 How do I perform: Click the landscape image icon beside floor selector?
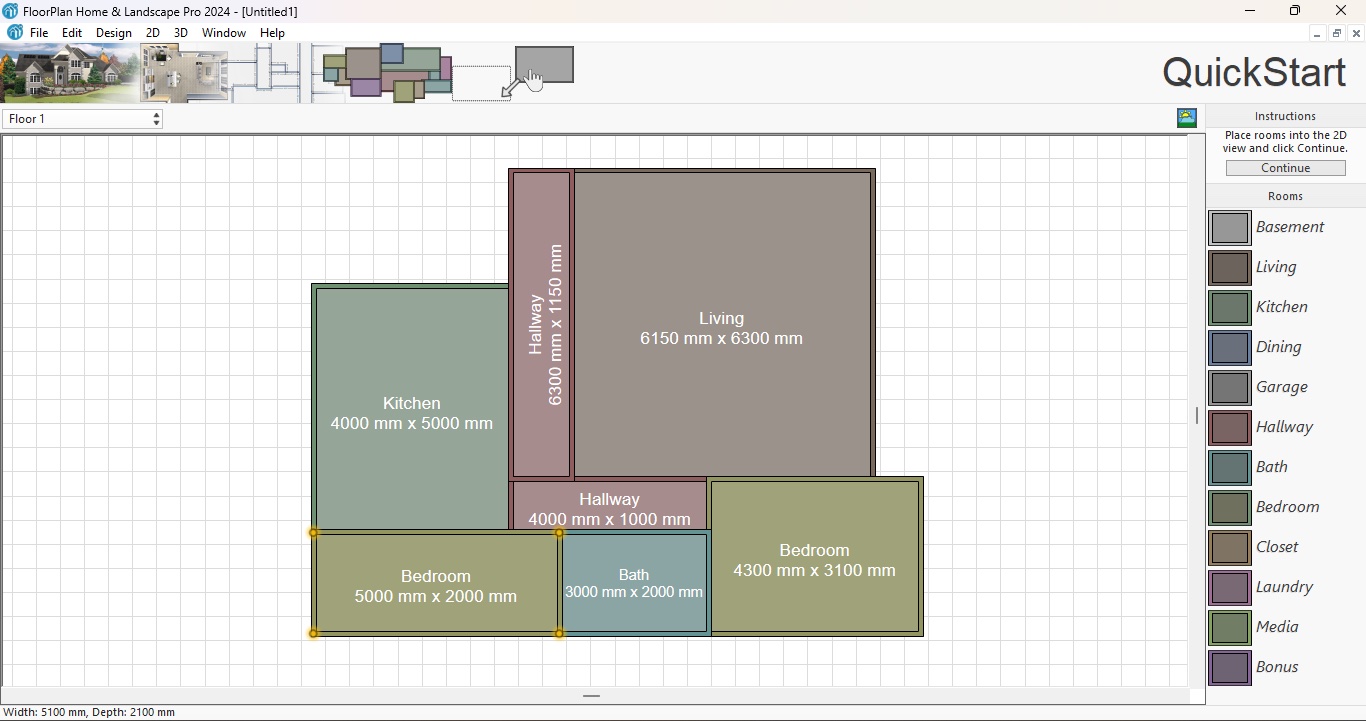1186,118
